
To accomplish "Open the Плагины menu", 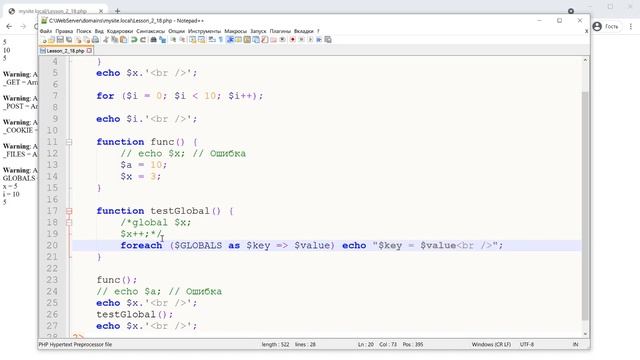I will [x=280, y=31].
